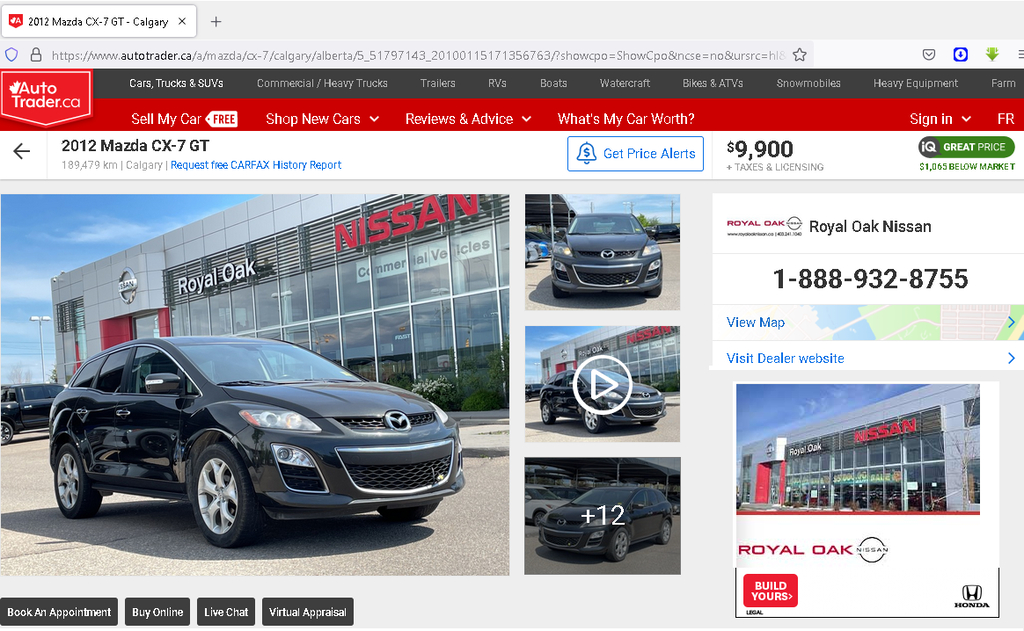1024x631 pixels.
Task: Open the Heavy Equipment category
Action: [x=915, y=83]
